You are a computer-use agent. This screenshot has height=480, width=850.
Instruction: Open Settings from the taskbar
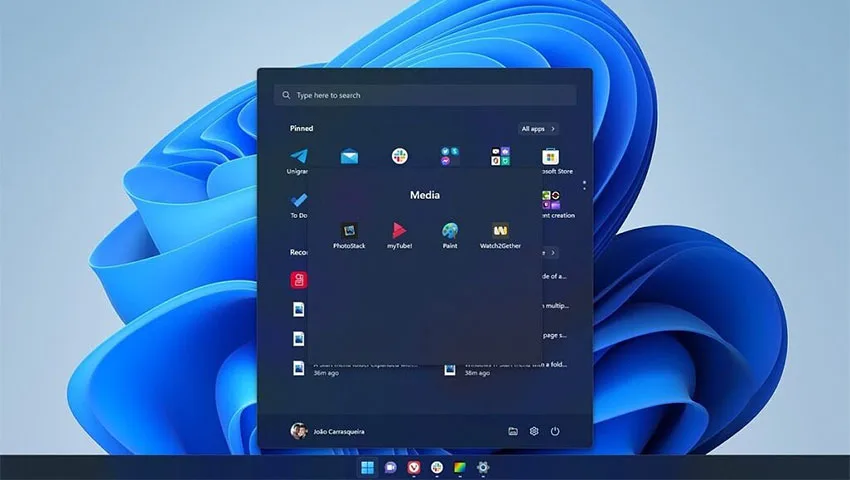483,467
